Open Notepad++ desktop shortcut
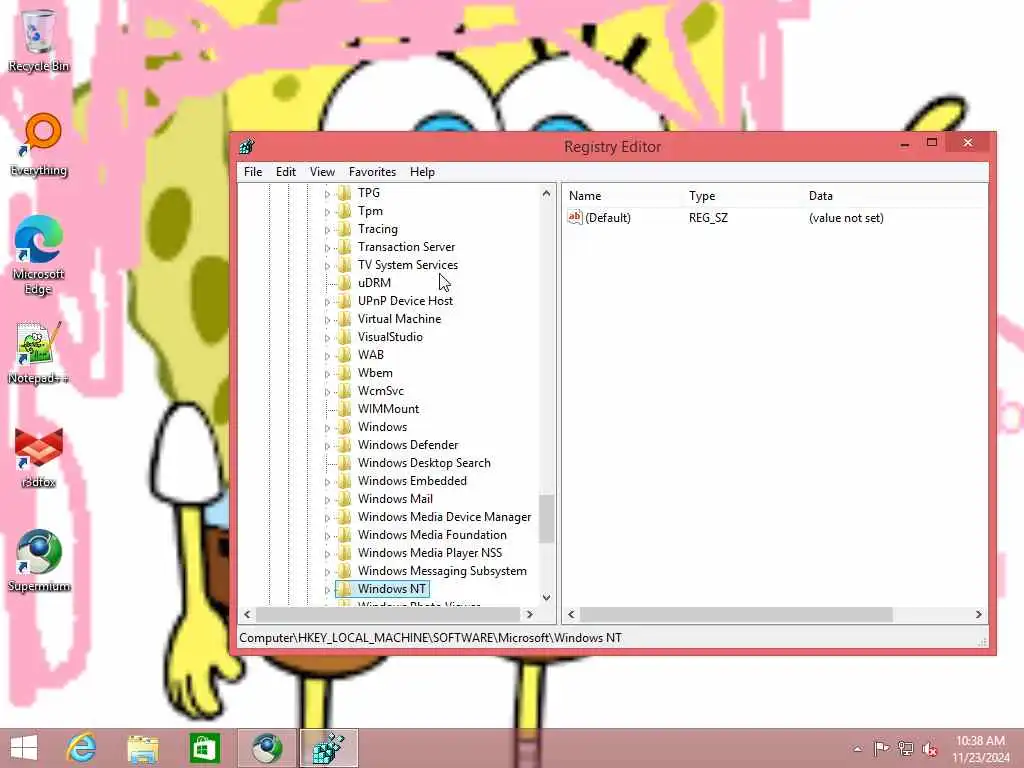This screenshot has width=1024, height=768. click(x=39, y=353)
